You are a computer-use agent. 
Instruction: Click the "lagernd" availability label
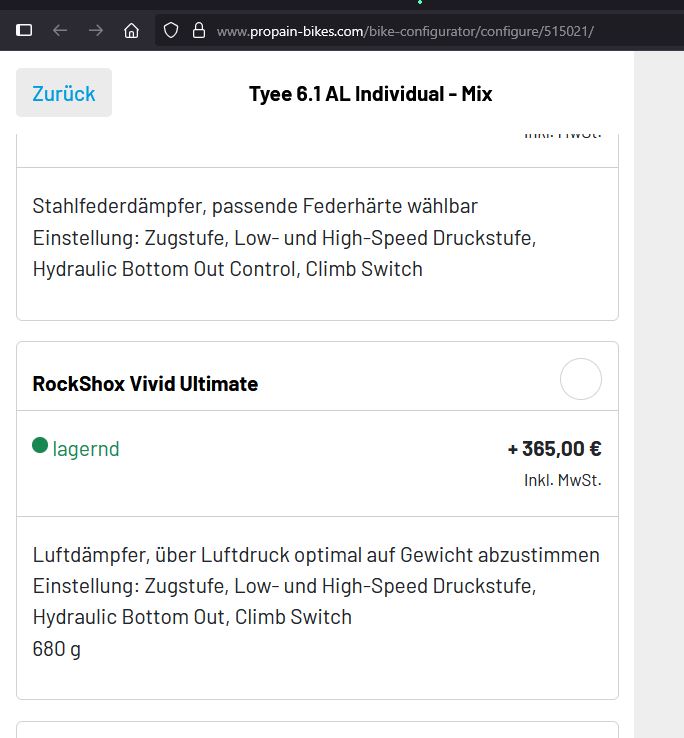(x=86, y=449)
